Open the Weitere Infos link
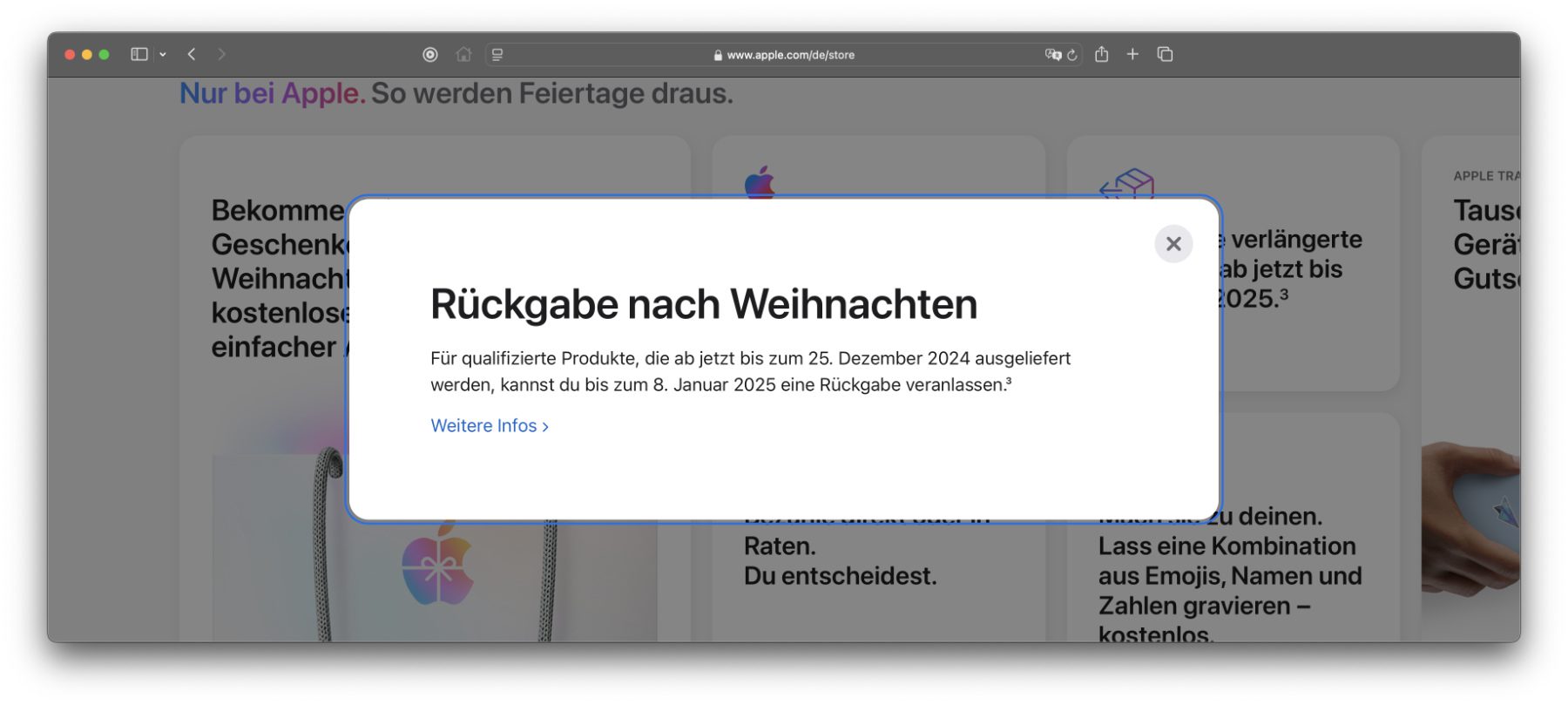1568x705 pixels. click(x=489, y=426)
